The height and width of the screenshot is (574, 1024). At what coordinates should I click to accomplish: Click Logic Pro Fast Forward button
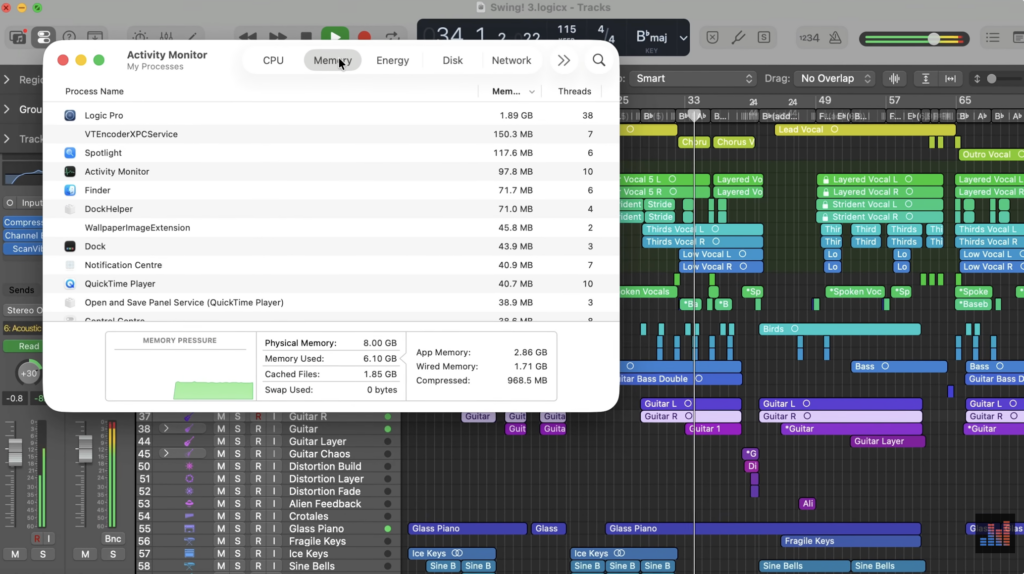point(278,37)
